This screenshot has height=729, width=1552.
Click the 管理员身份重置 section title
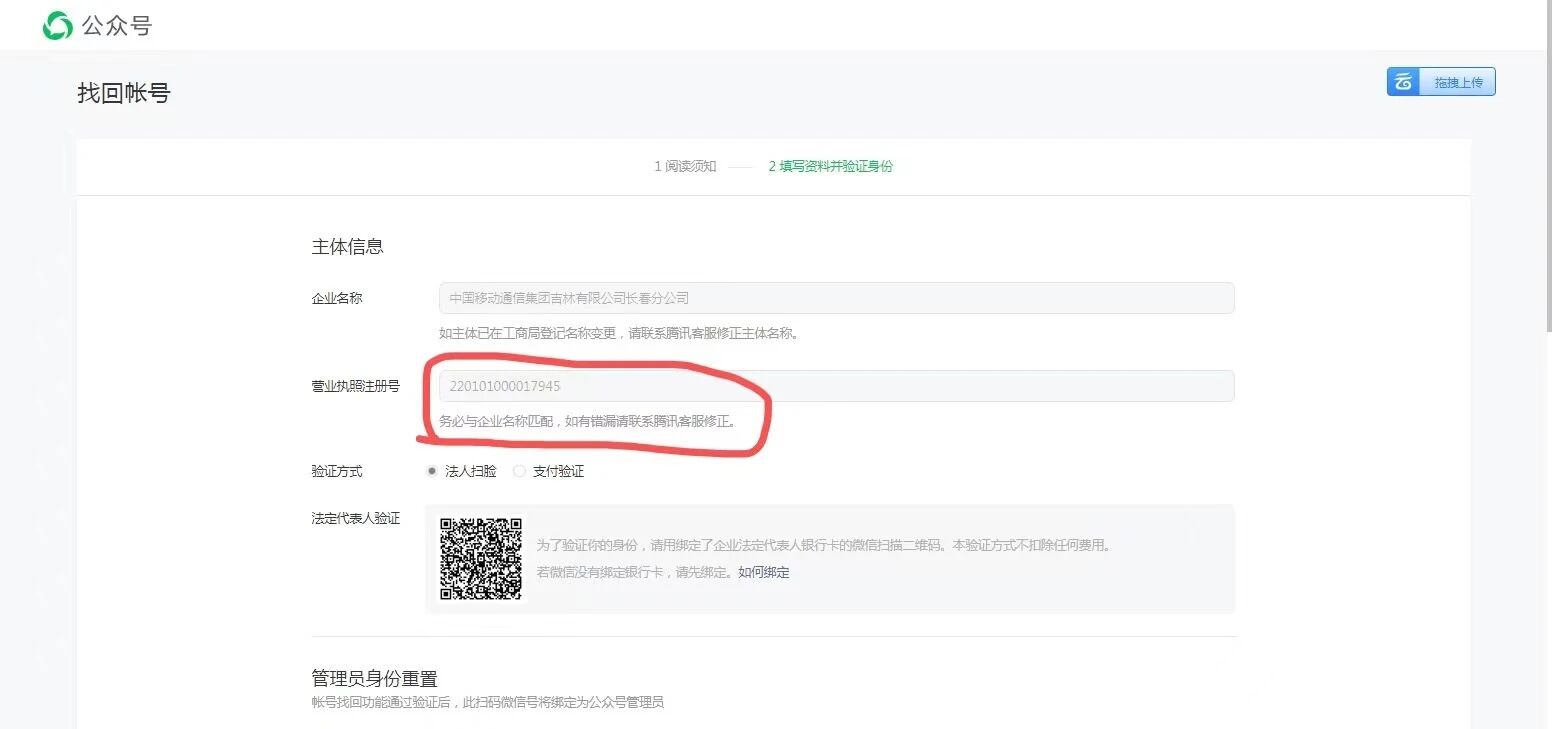[374, 679]
